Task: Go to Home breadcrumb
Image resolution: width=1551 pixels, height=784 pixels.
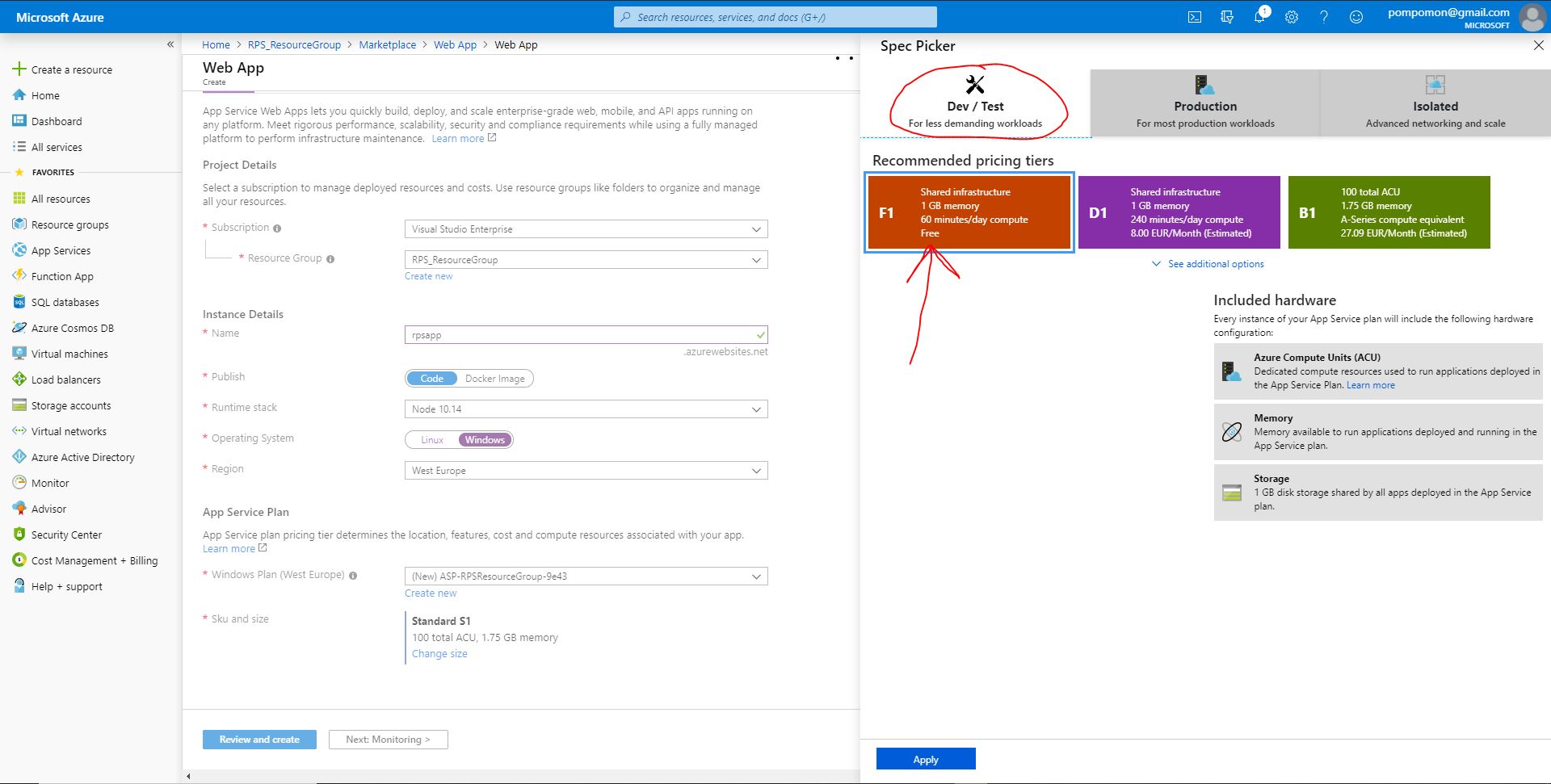Action: (x=216, y=45)
